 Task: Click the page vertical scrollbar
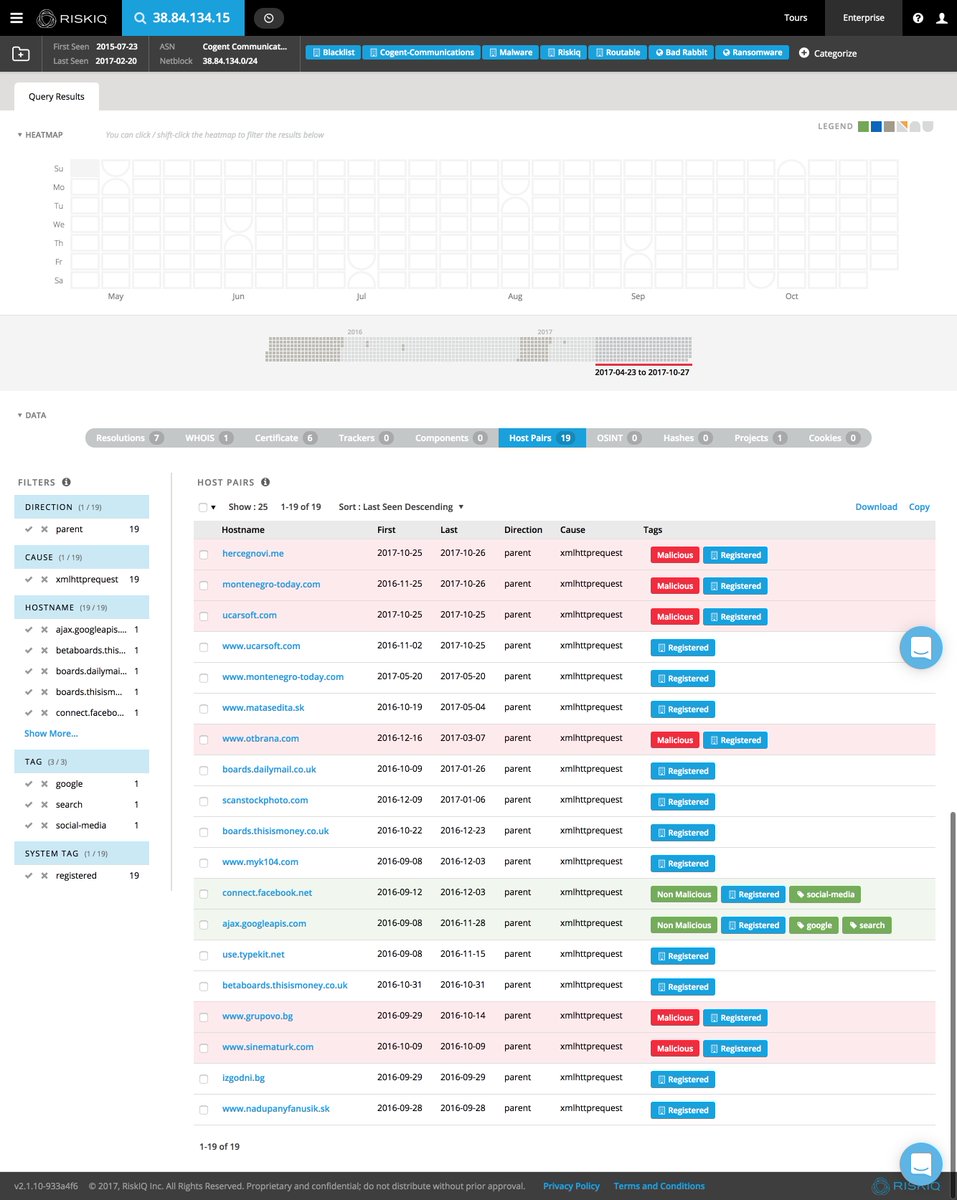click(x=952, y=960)
